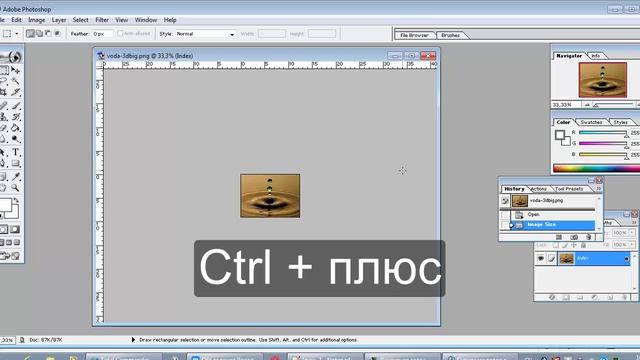
Task: Switch to the Tool Presets tab
Action: click(x=569, y=189)
